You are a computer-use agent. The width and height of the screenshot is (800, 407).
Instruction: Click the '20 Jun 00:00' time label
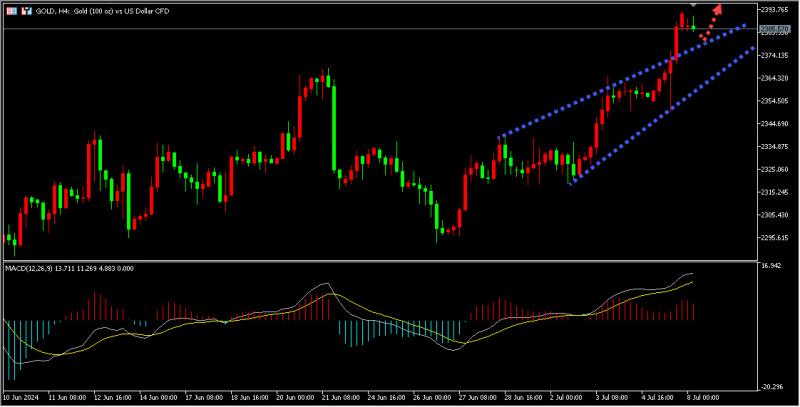(x=295, y=397)
